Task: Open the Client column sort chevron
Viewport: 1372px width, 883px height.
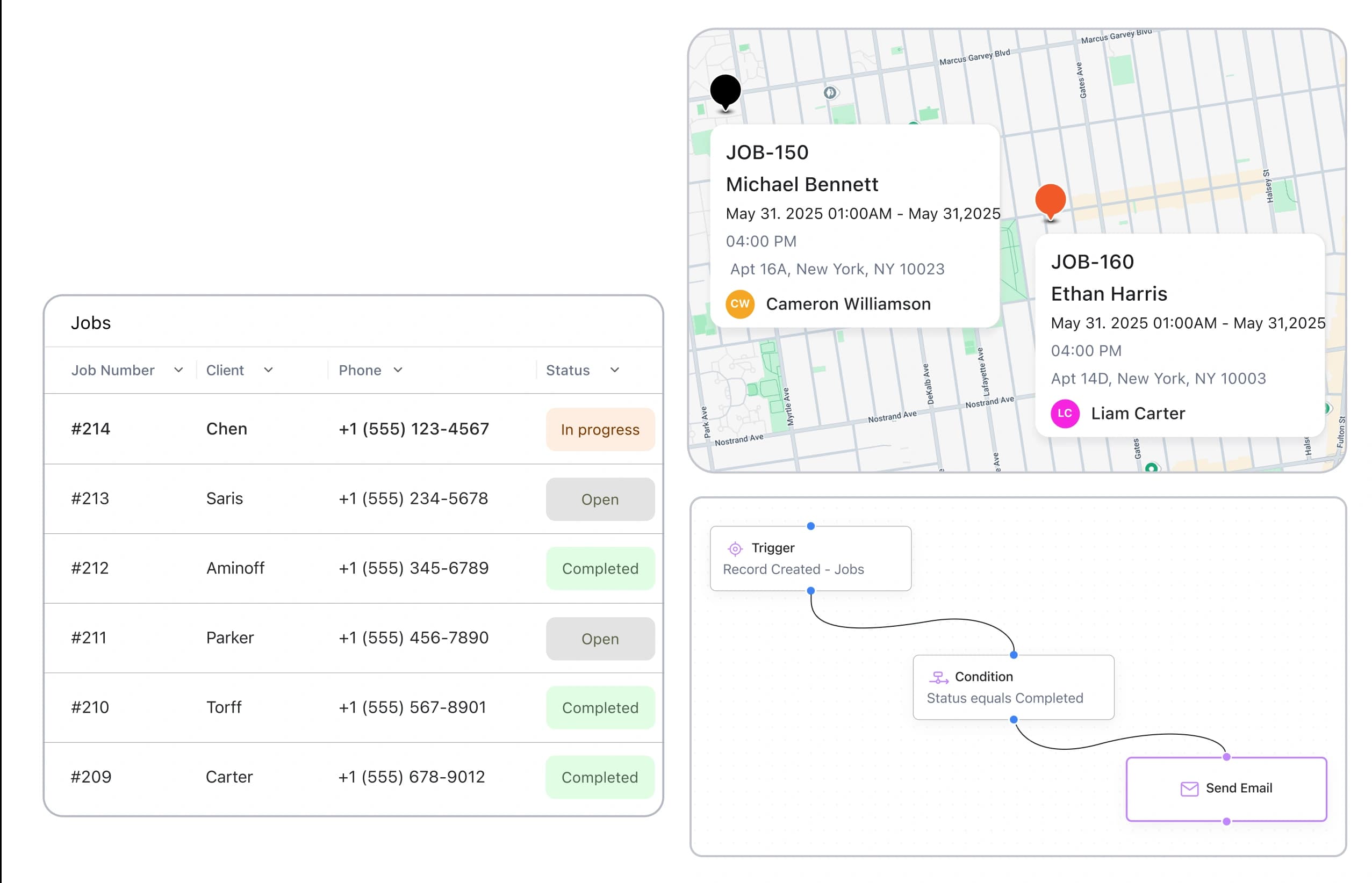Action: pyautogui.click(x=268, y=371)
